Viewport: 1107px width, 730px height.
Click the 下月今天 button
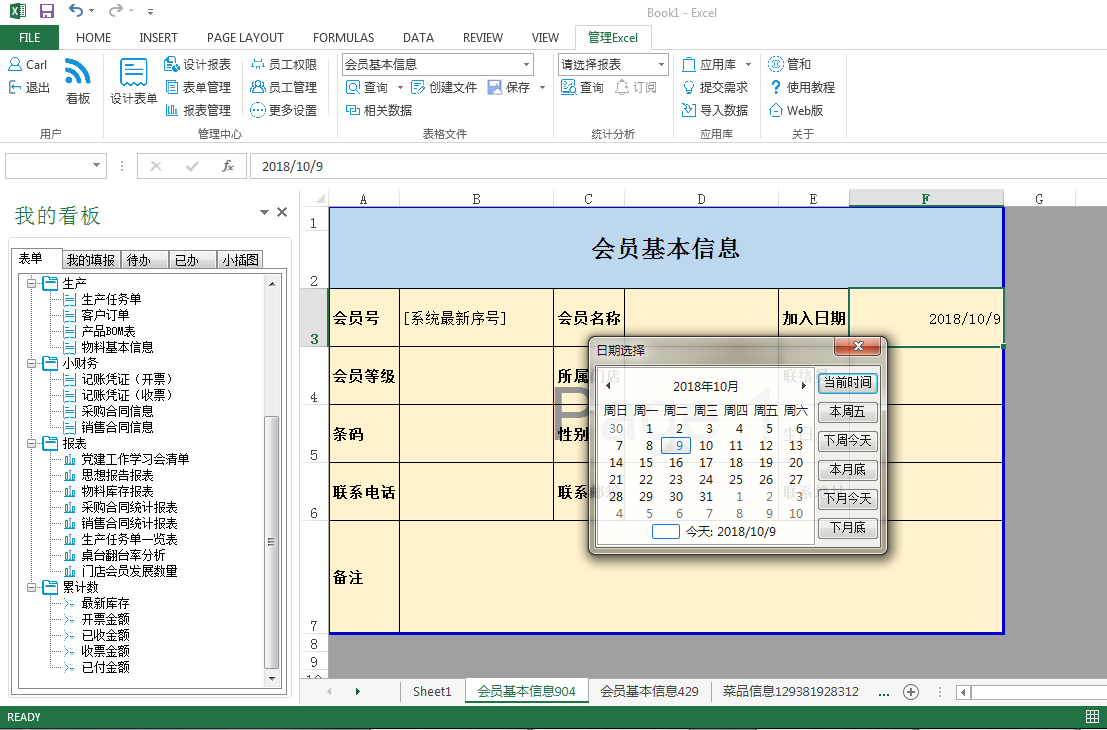(848, 498)
